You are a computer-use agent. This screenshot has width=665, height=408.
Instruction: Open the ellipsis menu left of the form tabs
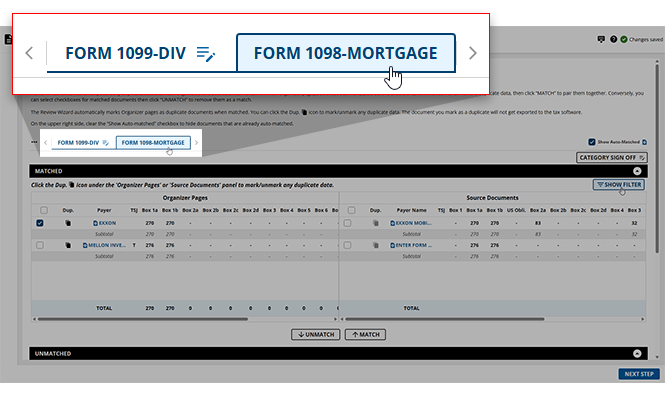click(34, 142)
